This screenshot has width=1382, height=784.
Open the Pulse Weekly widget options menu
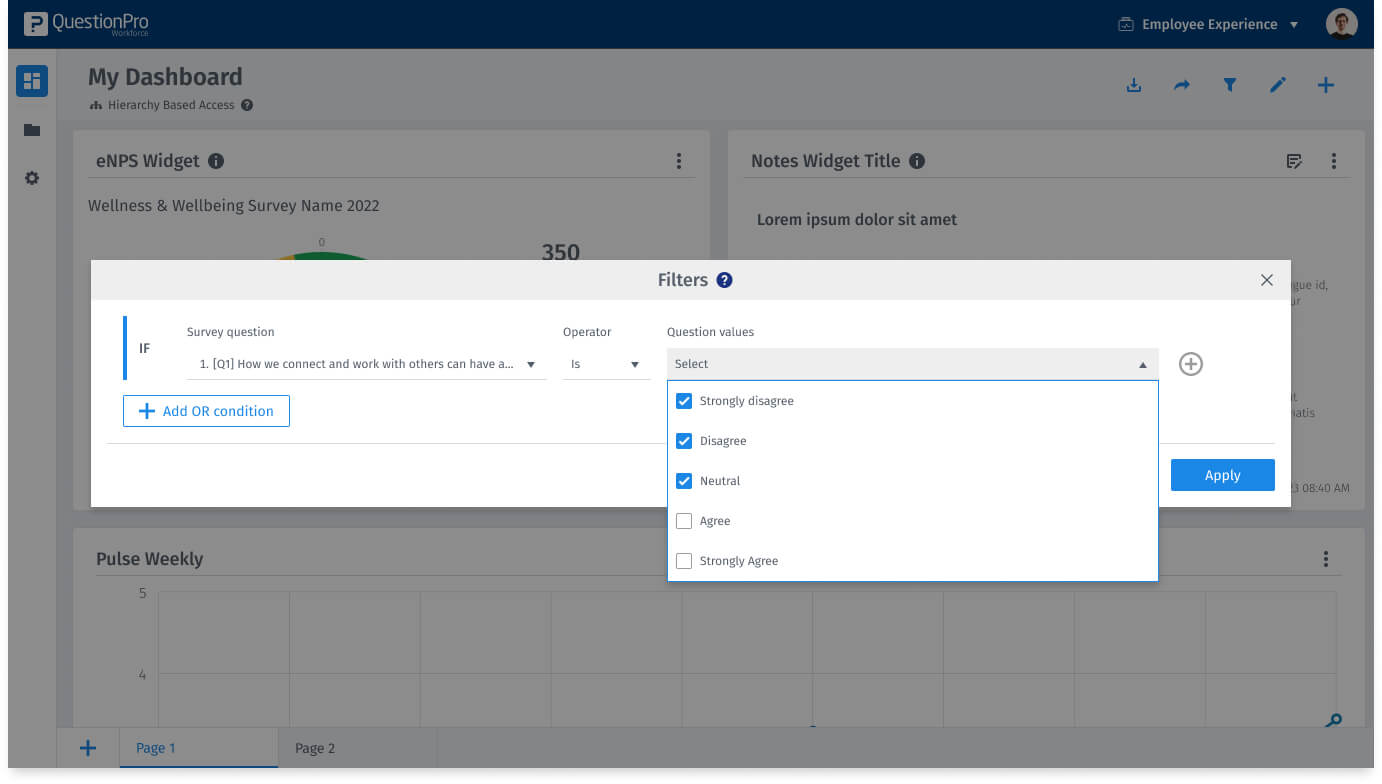(x=1325, y=558)
